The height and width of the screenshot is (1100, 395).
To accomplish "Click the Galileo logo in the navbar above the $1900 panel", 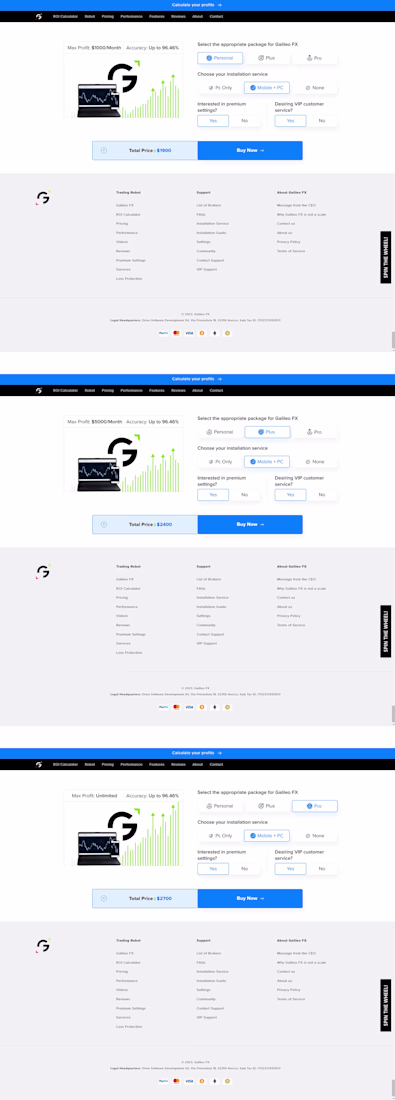I will click(x=39, y=16).
